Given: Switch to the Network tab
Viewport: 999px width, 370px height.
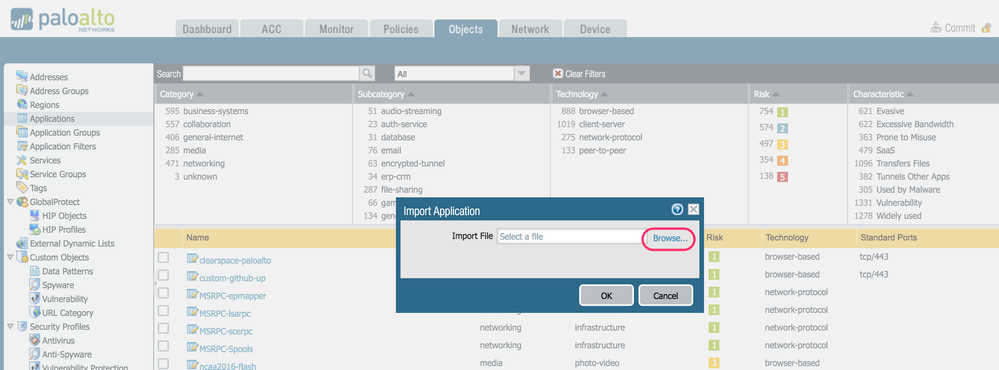Looking at the screenshot, I should tap(529, 29).
